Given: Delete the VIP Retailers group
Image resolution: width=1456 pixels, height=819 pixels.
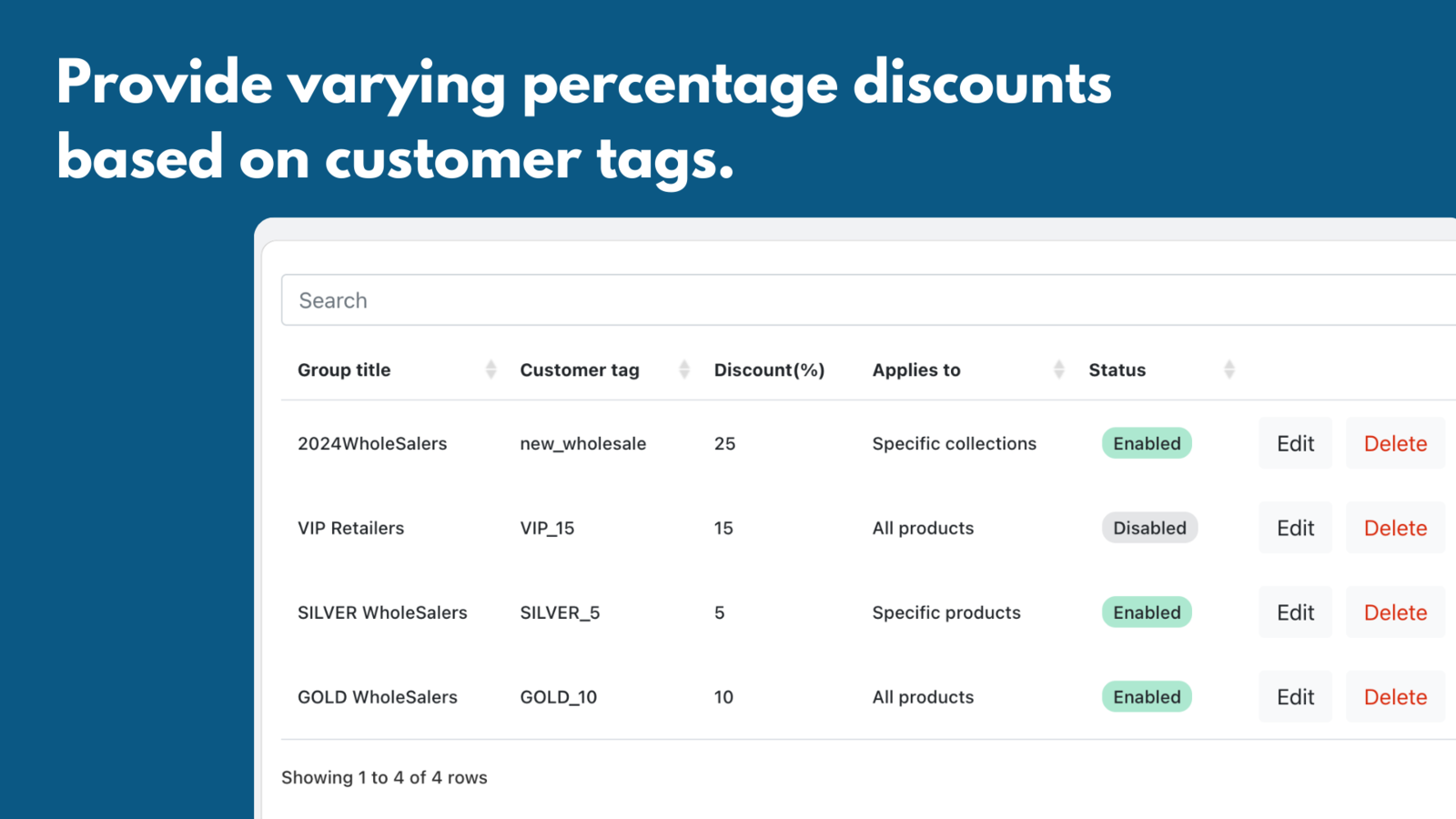Looking at the screenshot, I should pyautogui.click(x=1395, y=528).
